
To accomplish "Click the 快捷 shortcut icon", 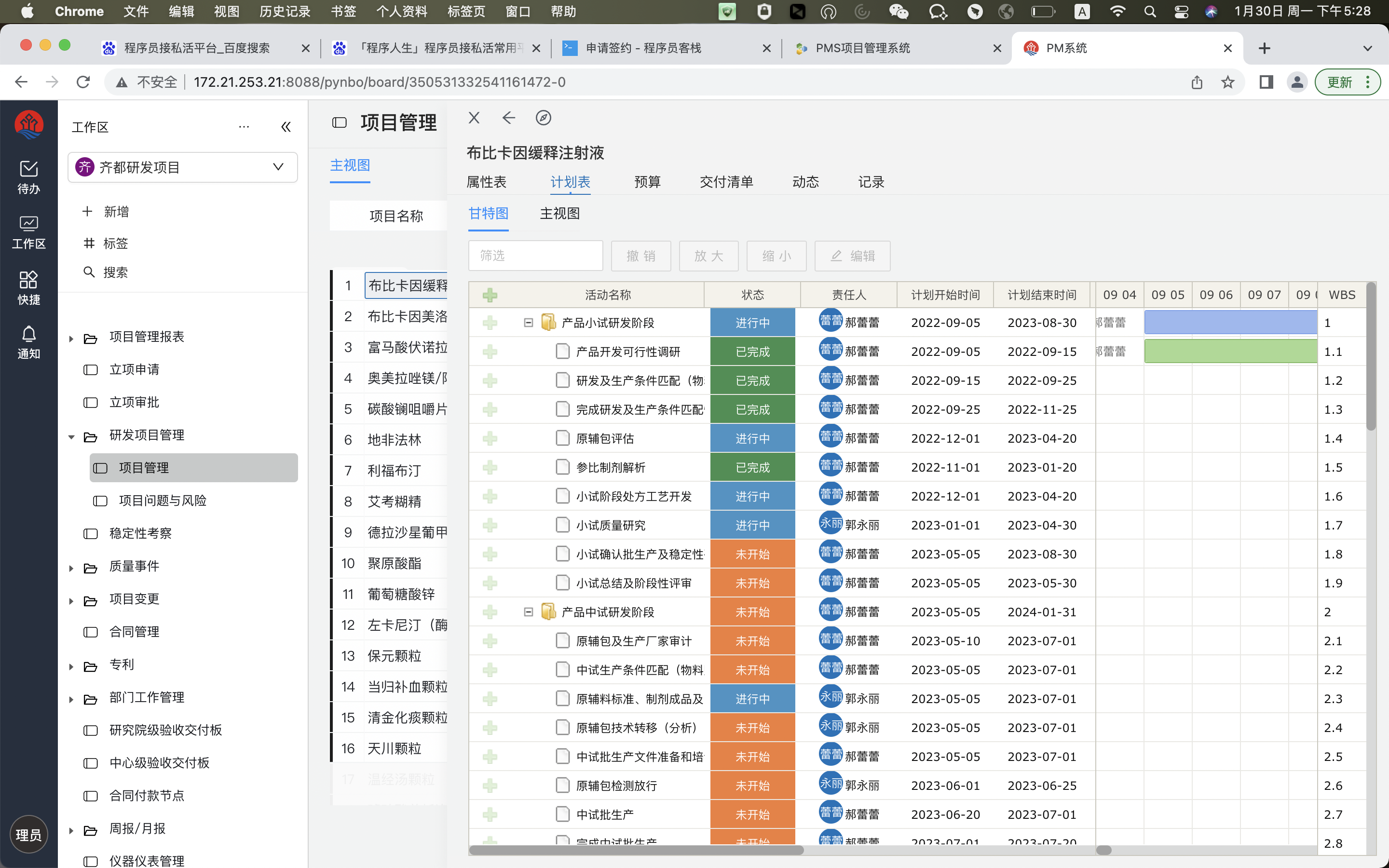I will [x=28, y=286].
